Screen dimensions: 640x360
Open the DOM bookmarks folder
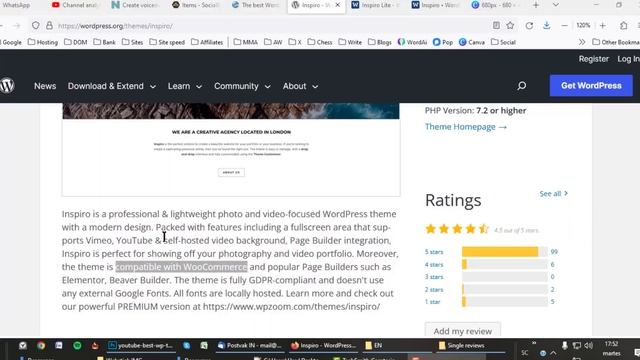point(76,42)
